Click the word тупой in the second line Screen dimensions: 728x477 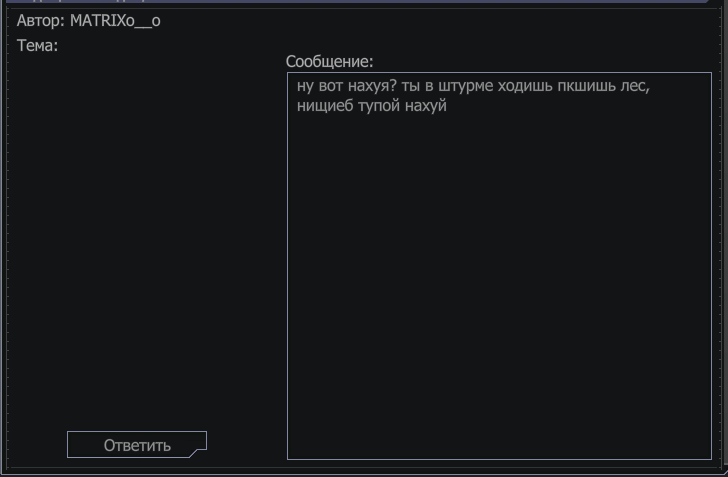[379, 106]
